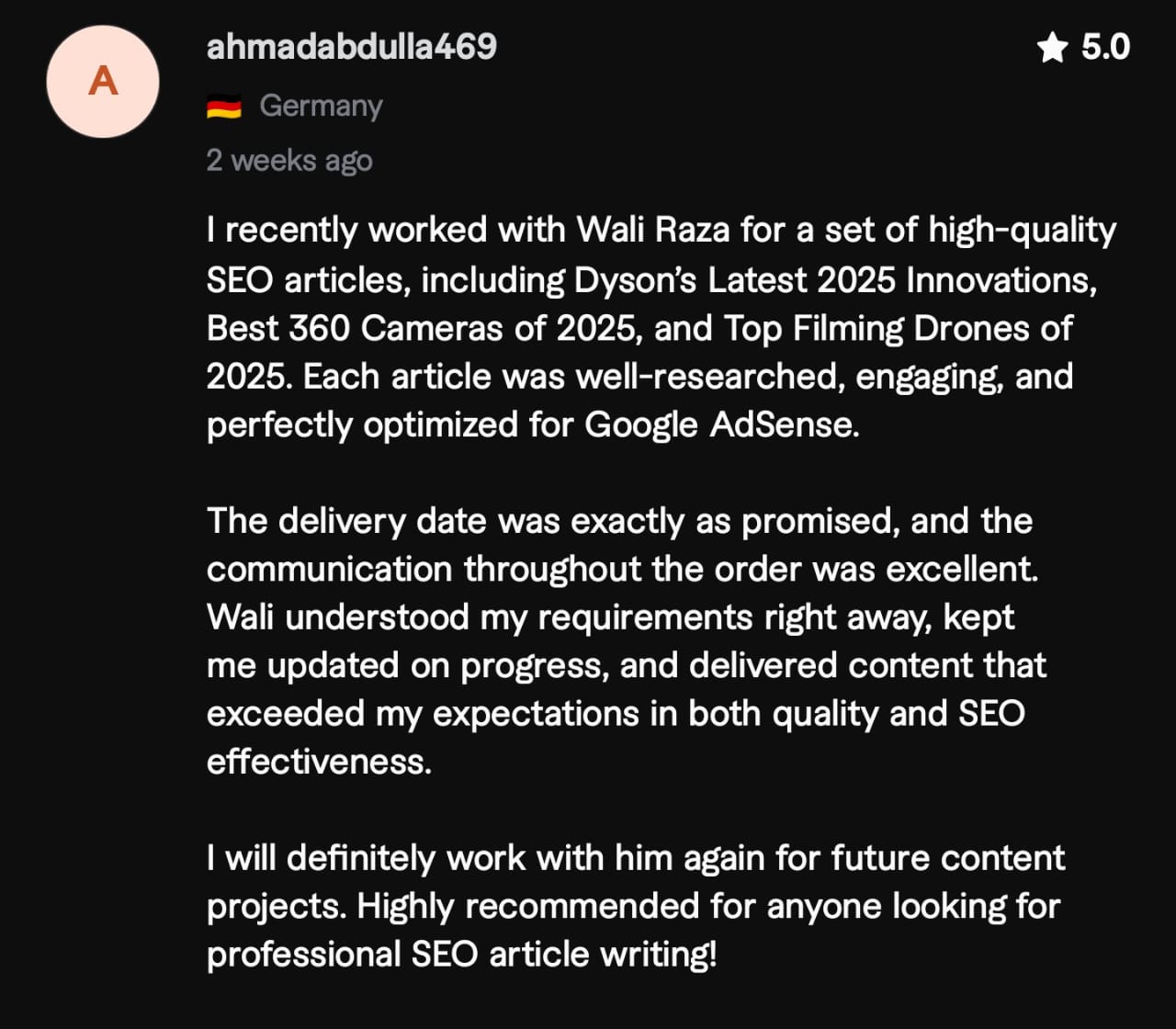Click the German flag icon
Image resolution: width=1176 pixels, height=1029 pixels.
pyautogui.click(x=224, y=107)
